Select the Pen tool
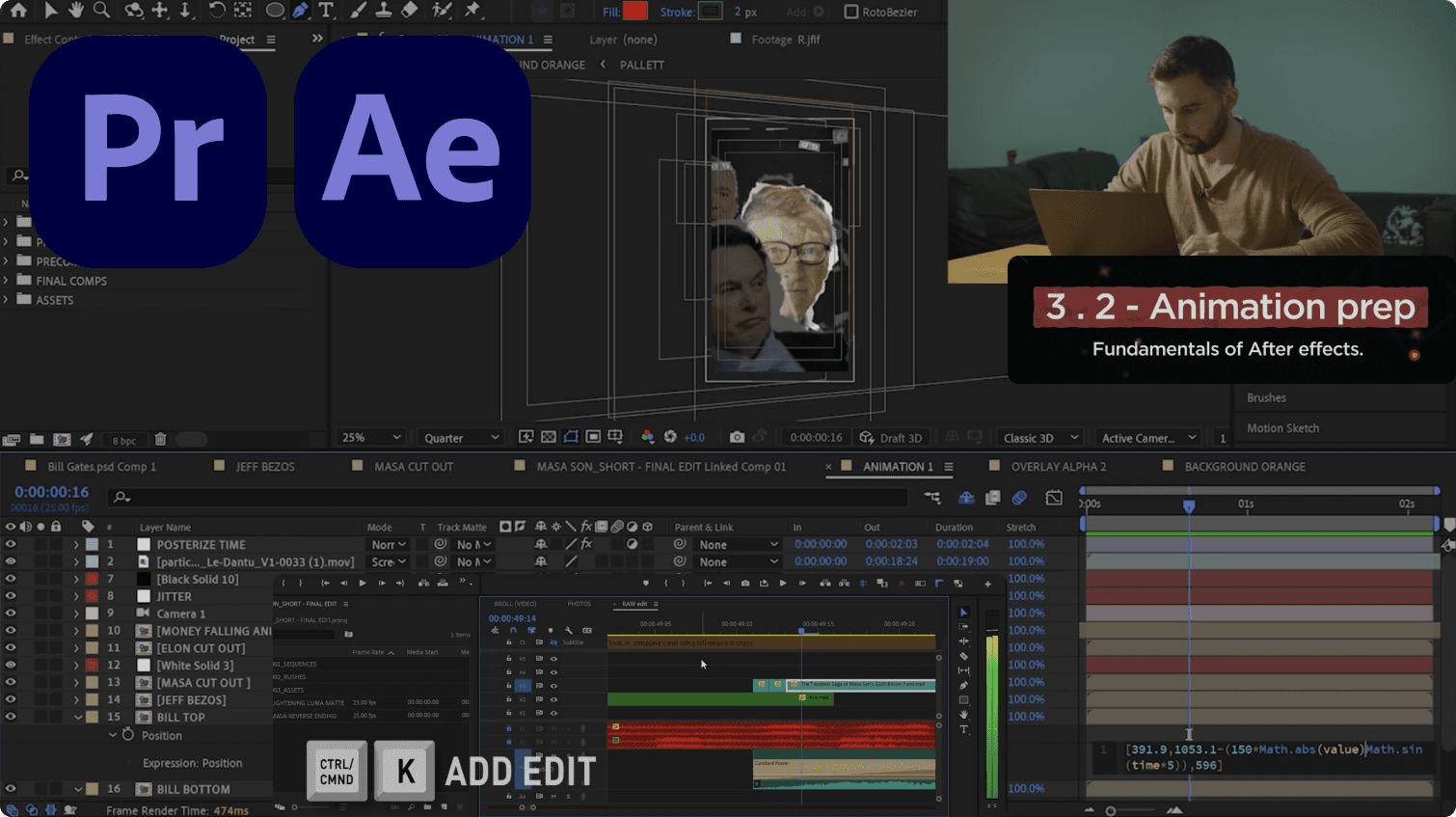 [x=301, y=11]
